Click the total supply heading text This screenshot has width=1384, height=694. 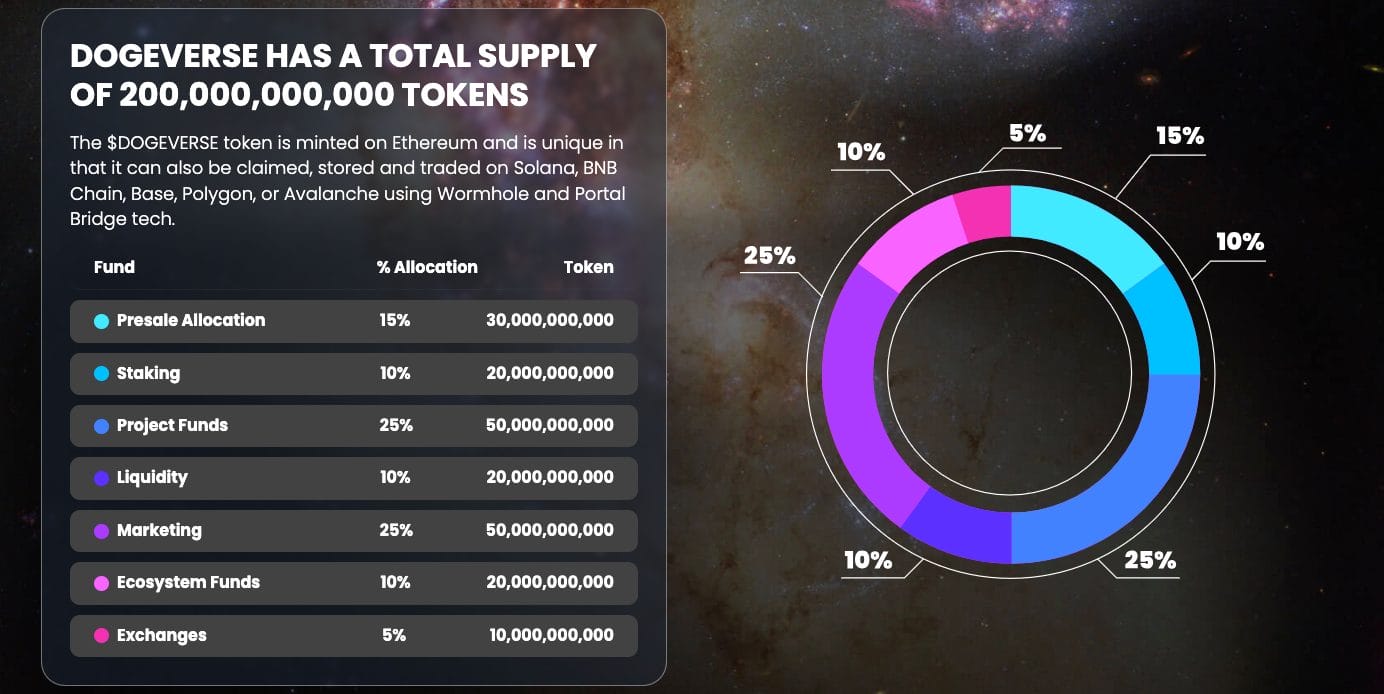[x=333, y=75]
